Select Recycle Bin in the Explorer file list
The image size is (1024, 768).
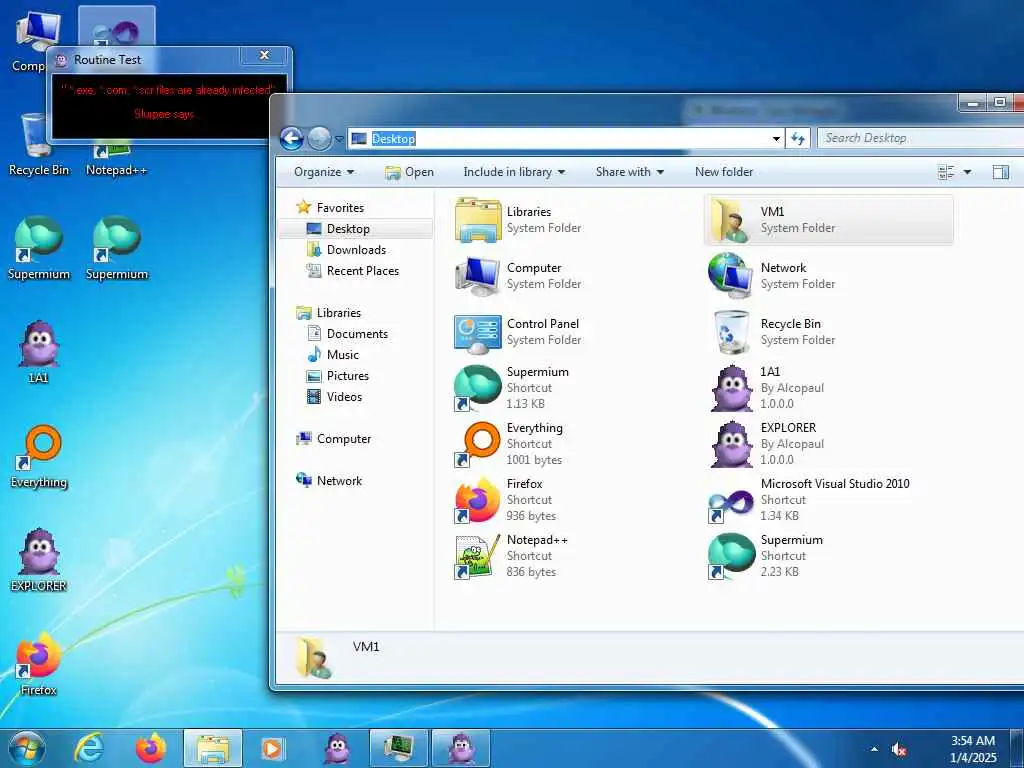coord(829,332)
